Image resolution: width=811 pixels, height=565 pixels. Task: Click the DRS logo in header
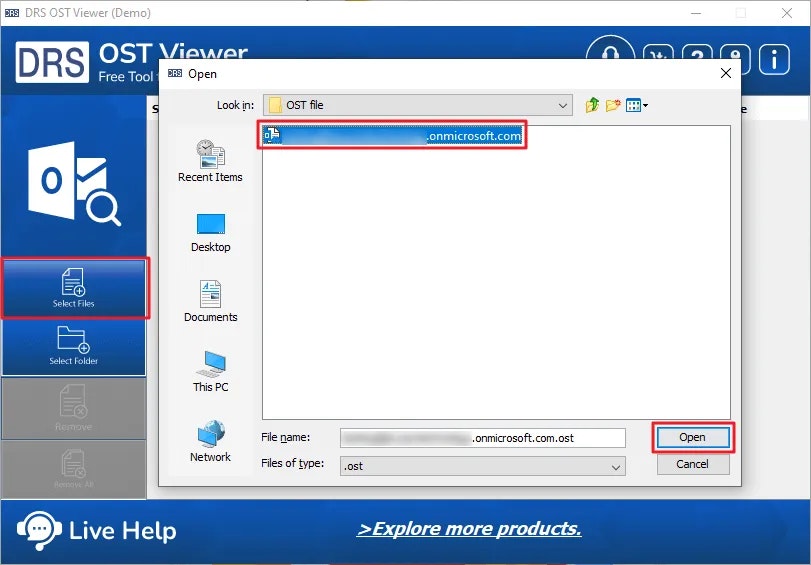(52, 62)
